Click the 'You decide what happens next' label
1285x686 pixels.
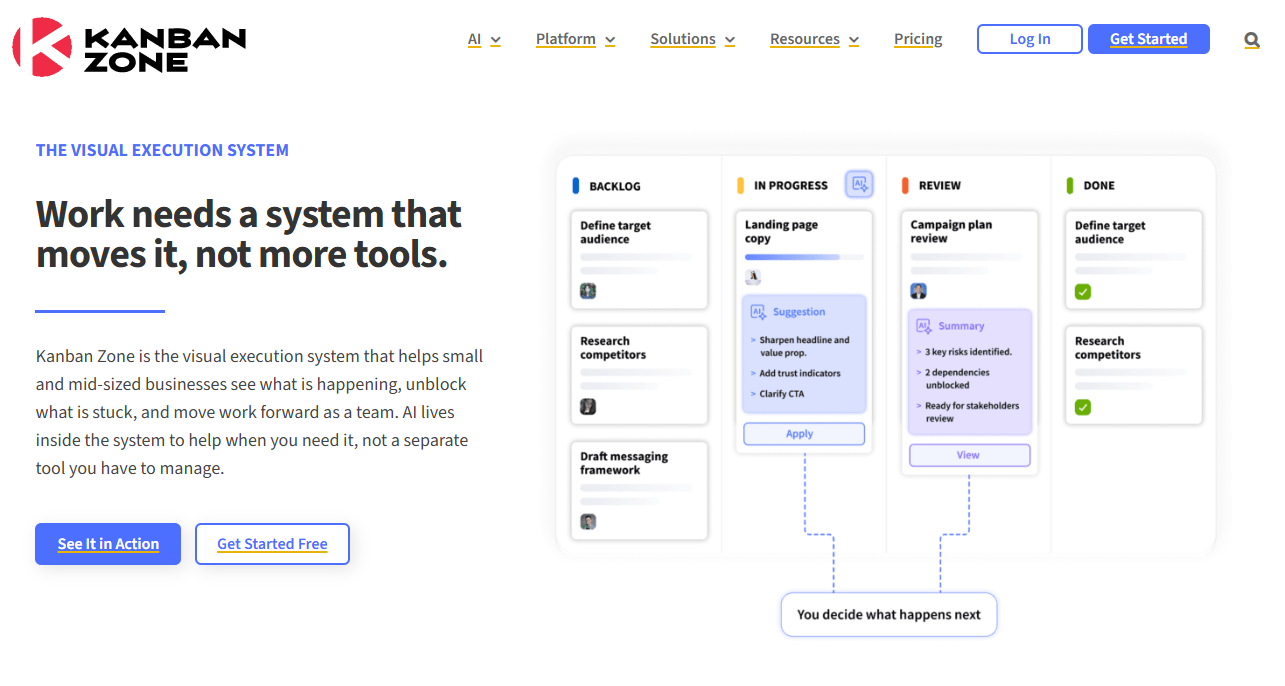coord(889,615)
